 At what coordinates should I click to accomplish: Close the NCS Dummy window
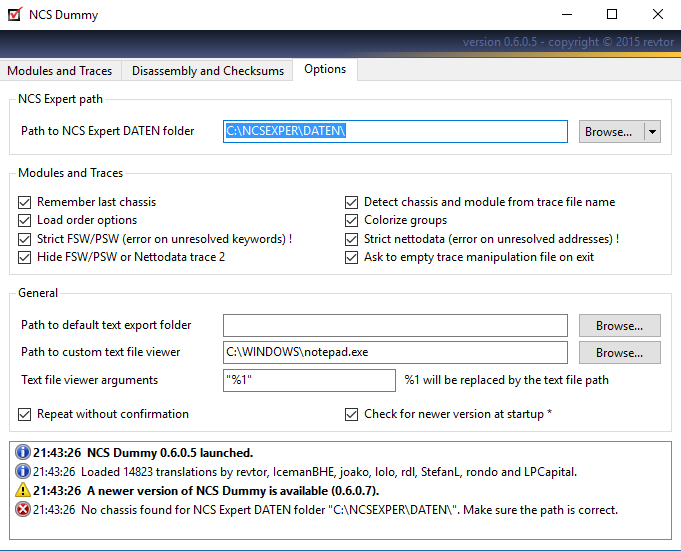(x=658, y=14)
